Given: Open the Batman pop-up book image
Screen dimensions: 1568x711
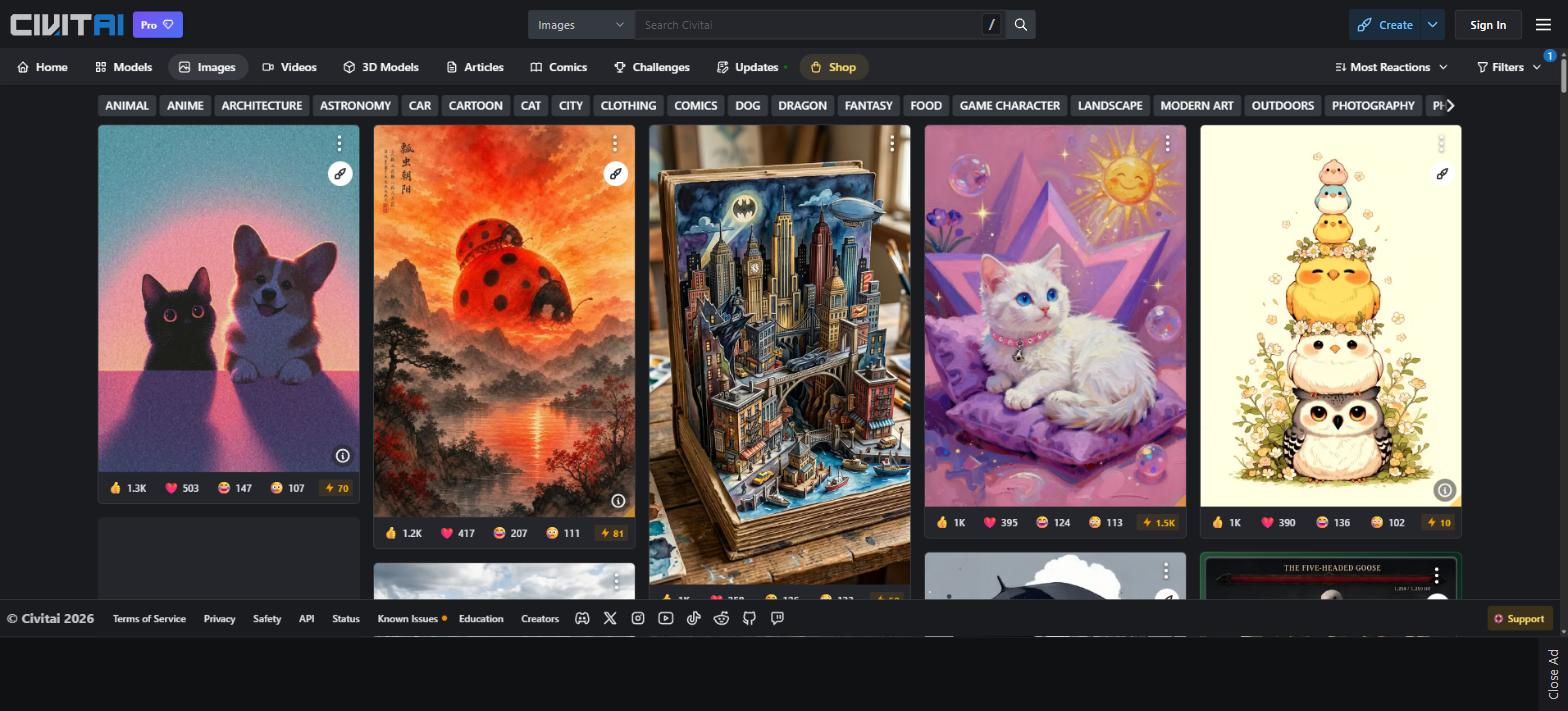Looking at the screenshot, I should [779, 355].
